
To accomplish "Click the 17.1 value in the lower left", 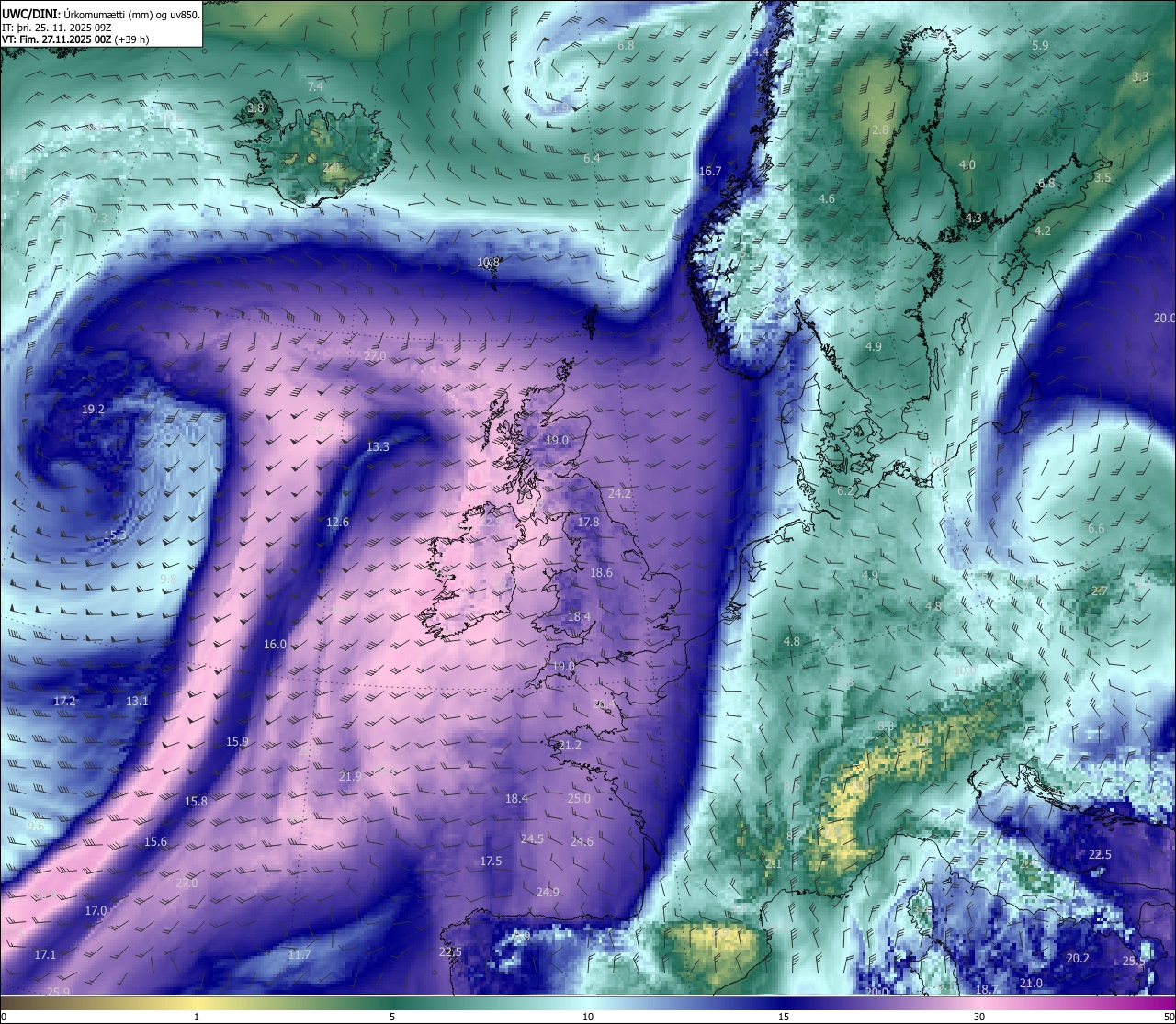I will click(x=45, y=955).
